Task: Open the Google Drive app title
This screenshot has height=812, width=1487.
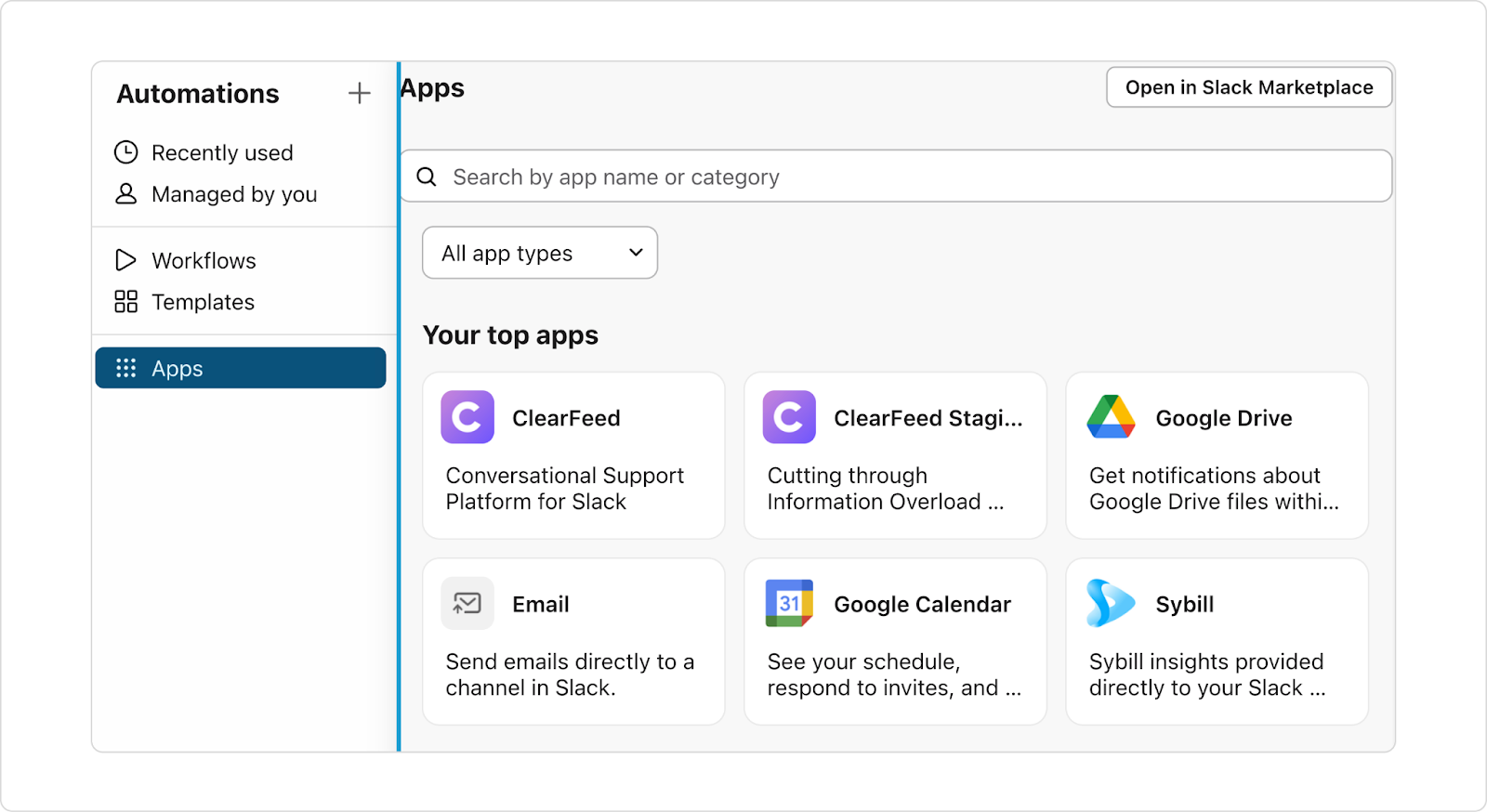Action: click(1224, 418)
